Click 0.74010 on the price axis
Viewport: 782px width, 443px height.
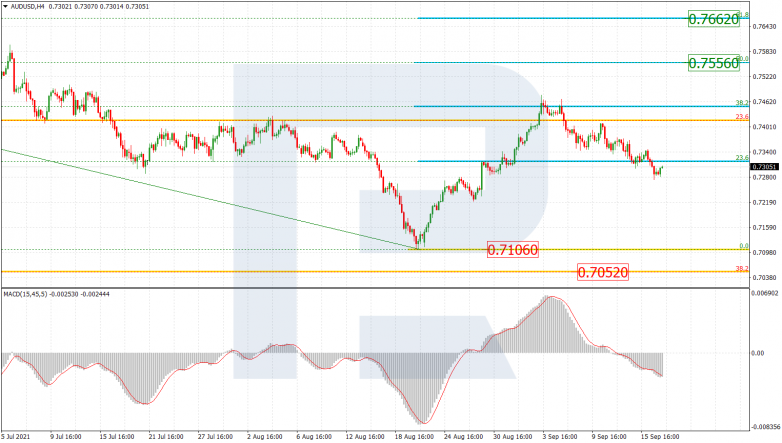coord(765,127)
